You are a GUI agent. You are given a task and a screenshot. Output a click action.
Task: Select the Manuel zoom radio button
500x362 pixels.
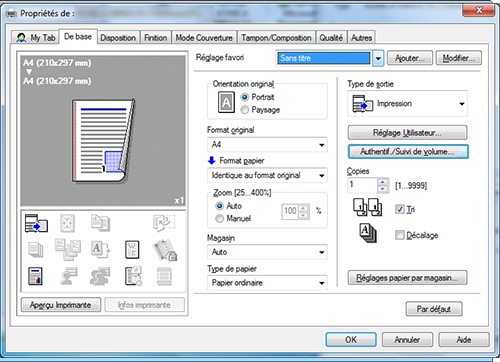point(219,219)
